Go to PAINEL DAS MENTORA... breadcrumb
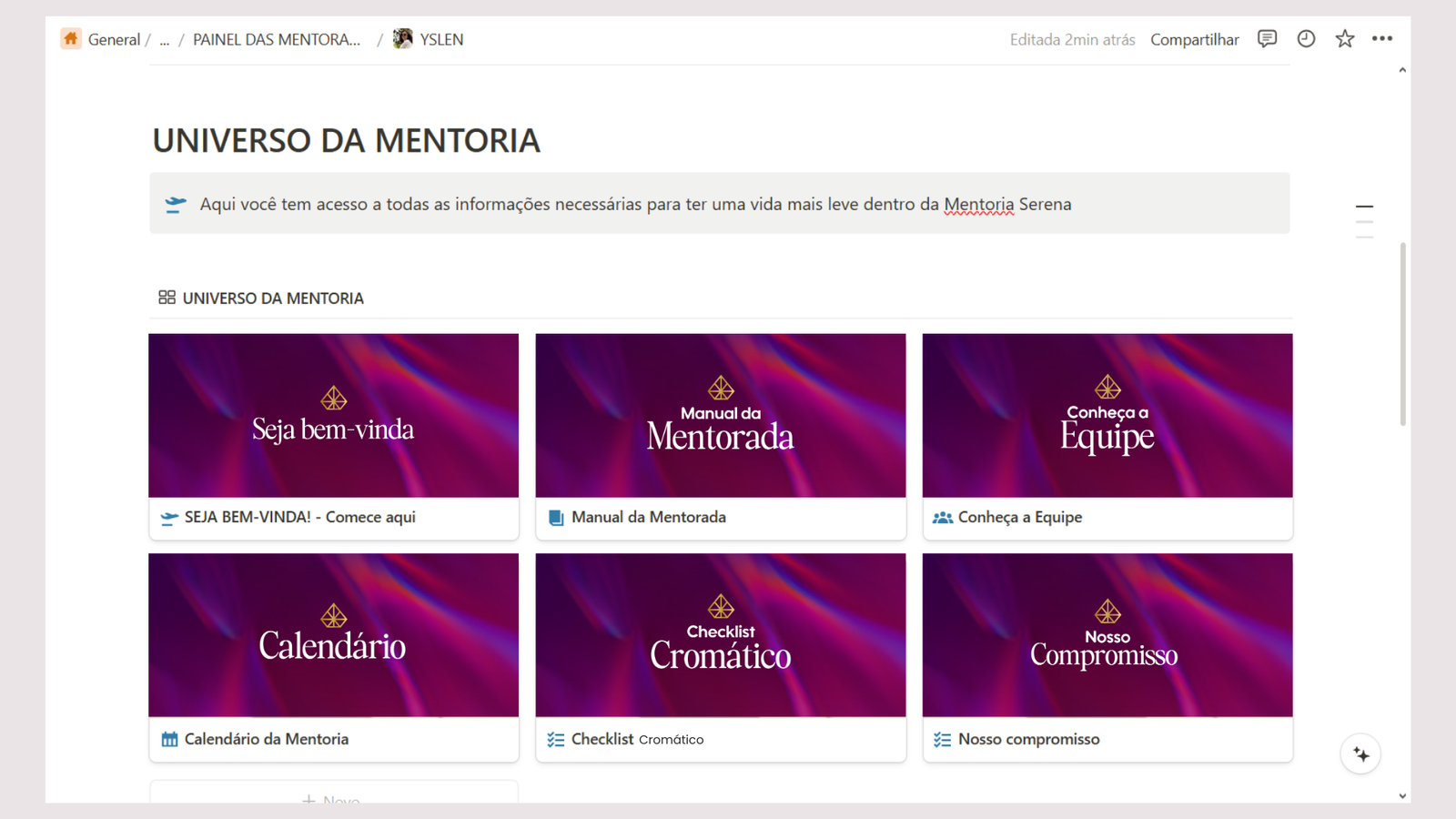1456x819 pixels. tap(277, 40)
